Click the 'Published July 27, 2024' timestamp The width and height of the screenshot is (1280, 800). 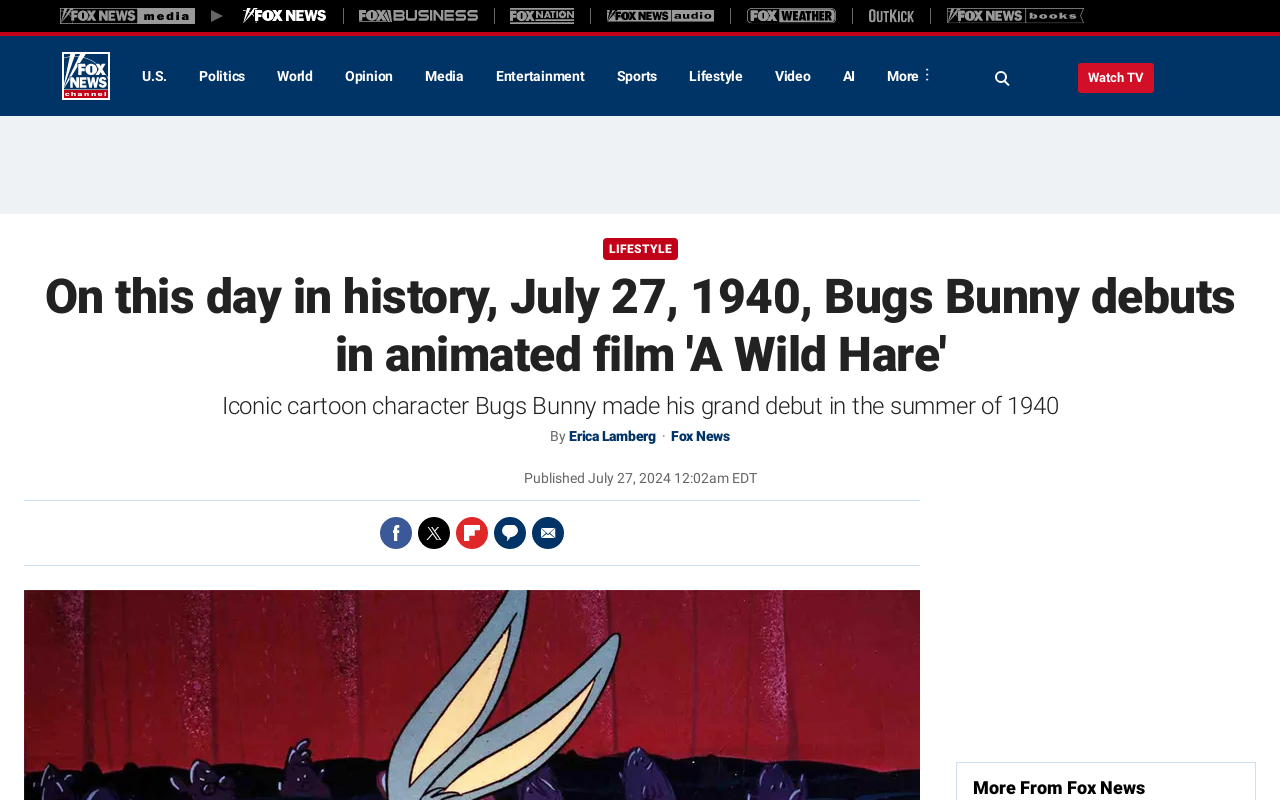640,478
